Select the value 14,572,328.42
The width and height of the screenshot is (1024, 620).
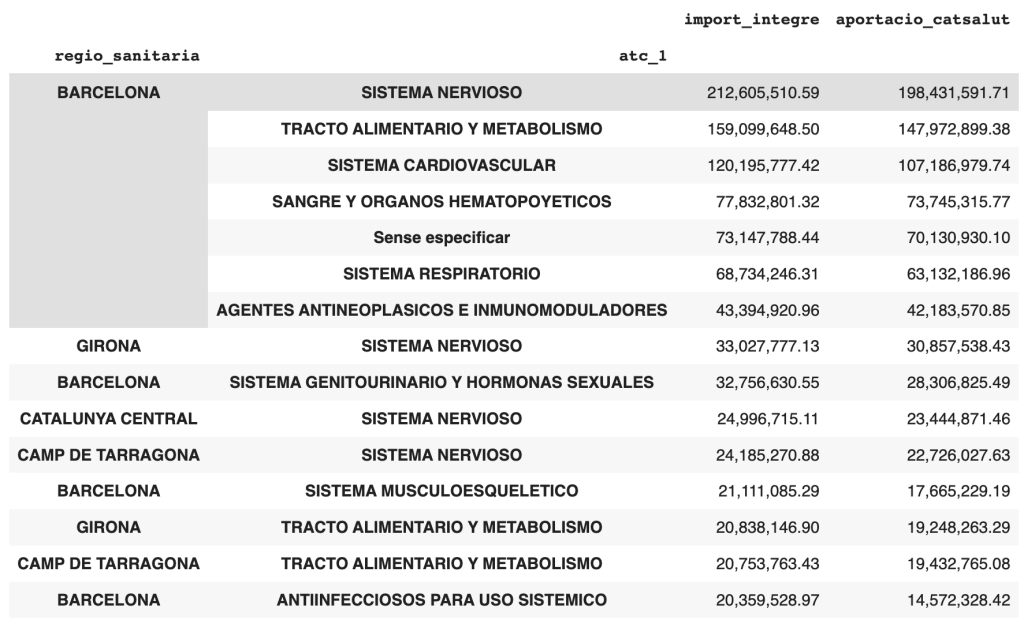pyautogui.click(x=958, y=600)
